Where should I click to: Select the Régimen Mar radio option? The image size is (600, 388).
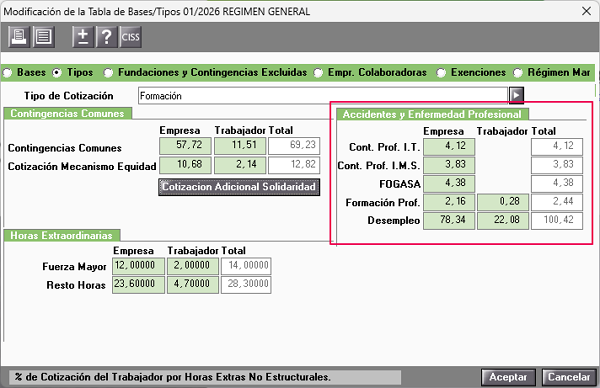[518, 73]
